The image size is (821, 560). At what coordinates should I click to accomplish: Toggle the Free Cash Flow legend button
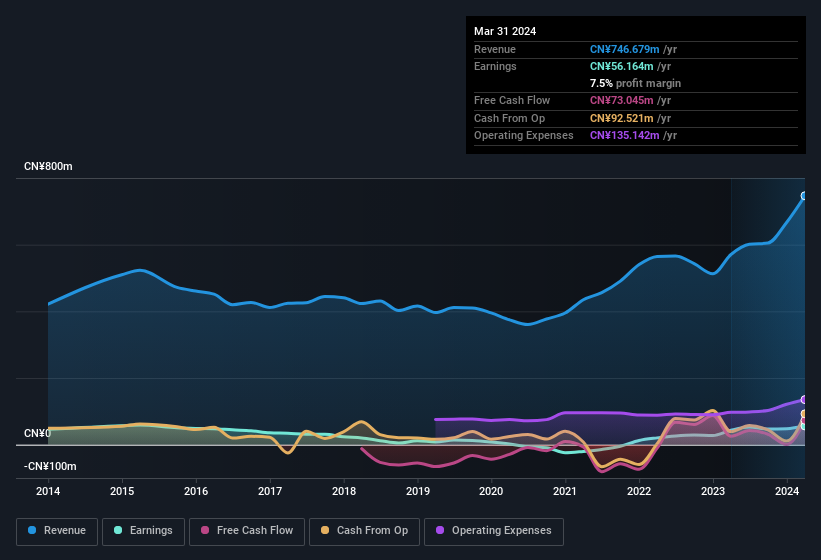[x=247, y=531]
